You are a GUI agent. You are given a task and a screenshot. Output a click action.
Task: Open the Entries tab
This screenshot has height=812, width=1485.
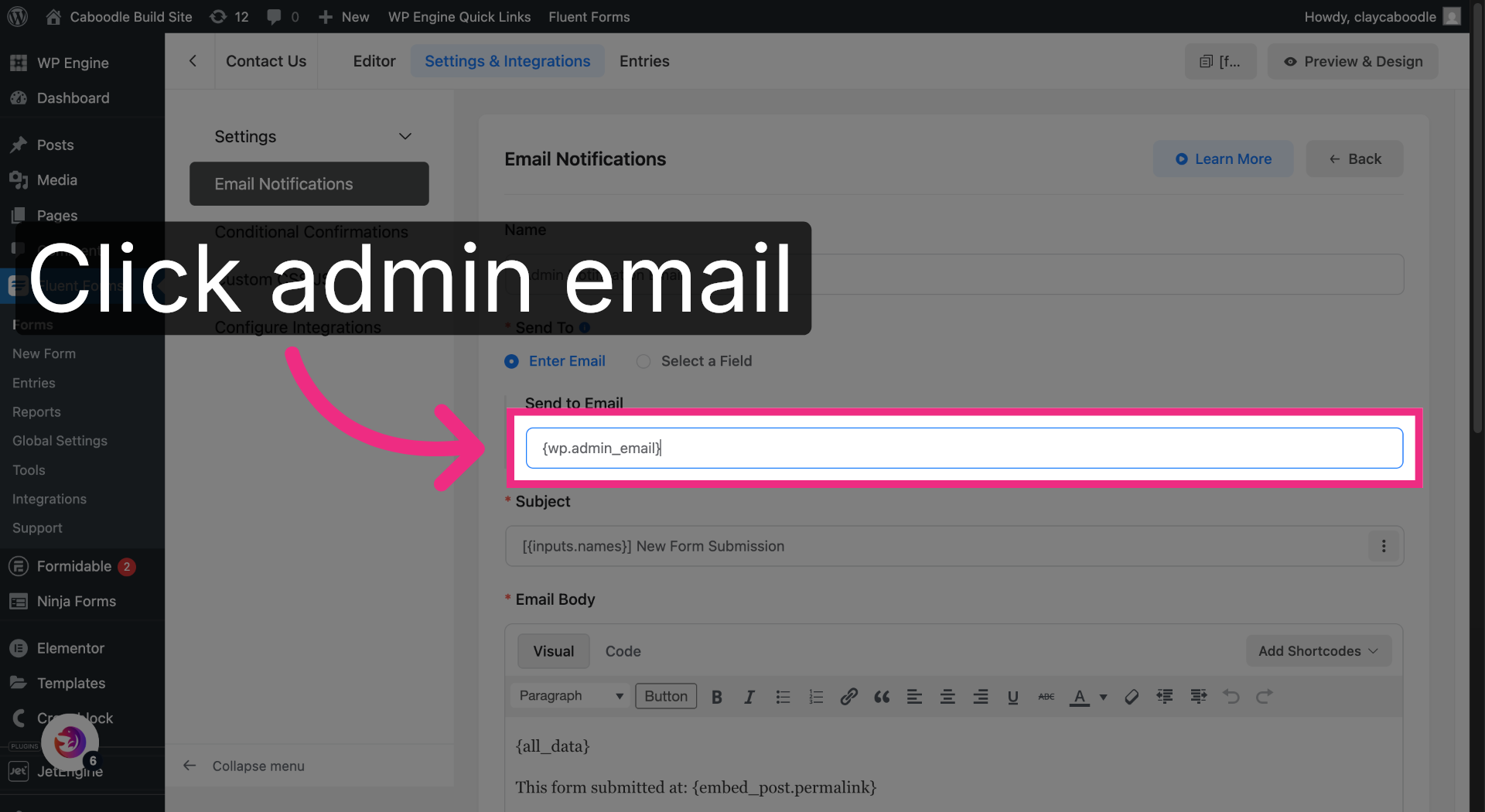coord(644,61)
